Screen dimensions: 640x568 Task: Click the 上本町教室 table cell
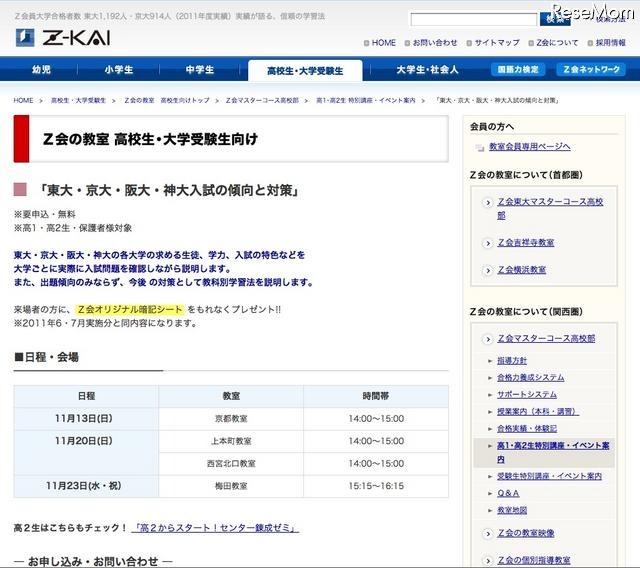point(231,441)
